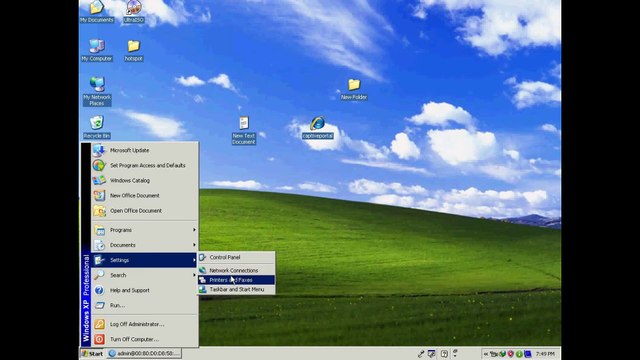Select the captiveportal Internet Explorer shortcut
Viewport: 640px width, 360px height.
coord(318,127)
